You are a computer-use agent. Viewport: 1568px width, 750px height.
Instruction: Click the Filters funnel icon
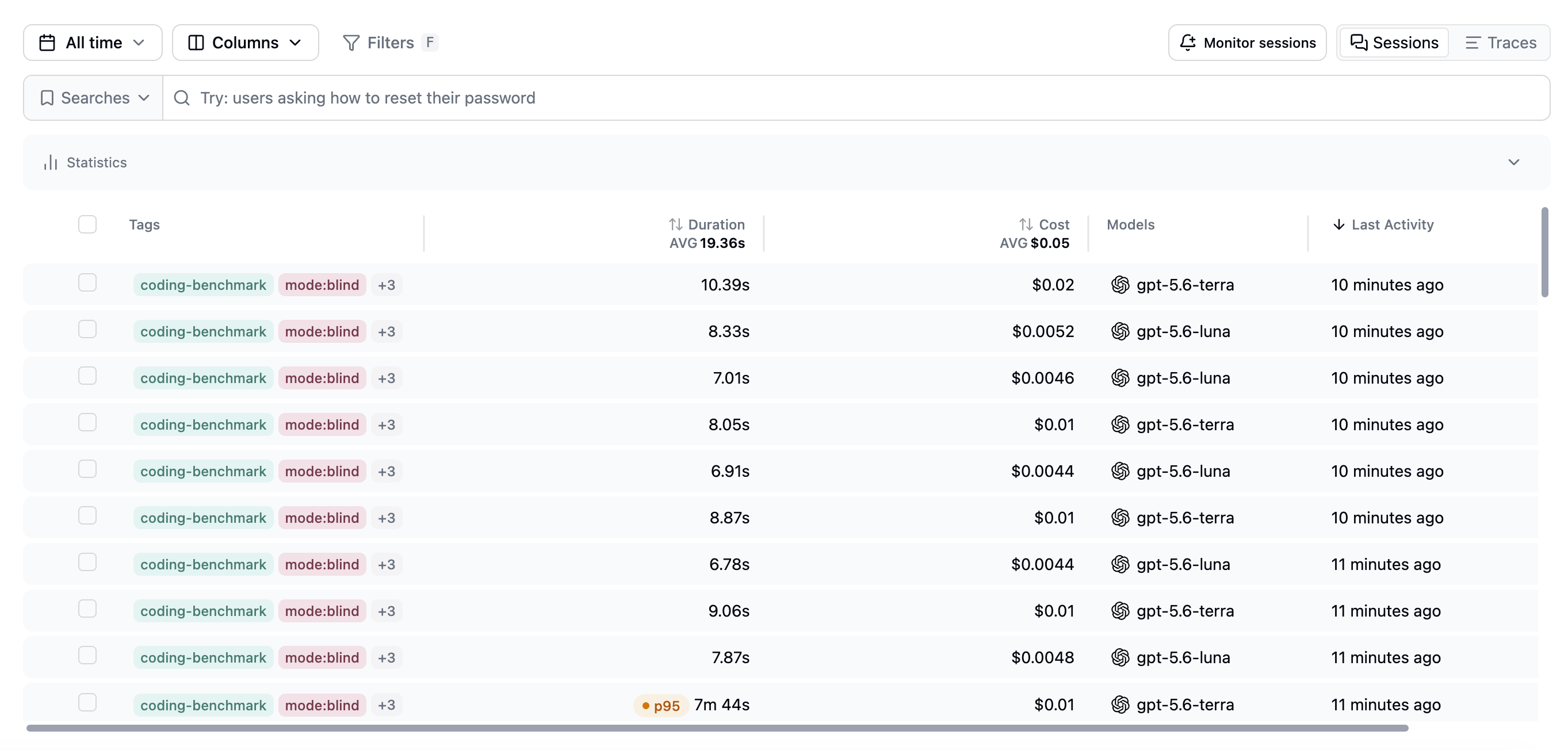pos(351,43)
